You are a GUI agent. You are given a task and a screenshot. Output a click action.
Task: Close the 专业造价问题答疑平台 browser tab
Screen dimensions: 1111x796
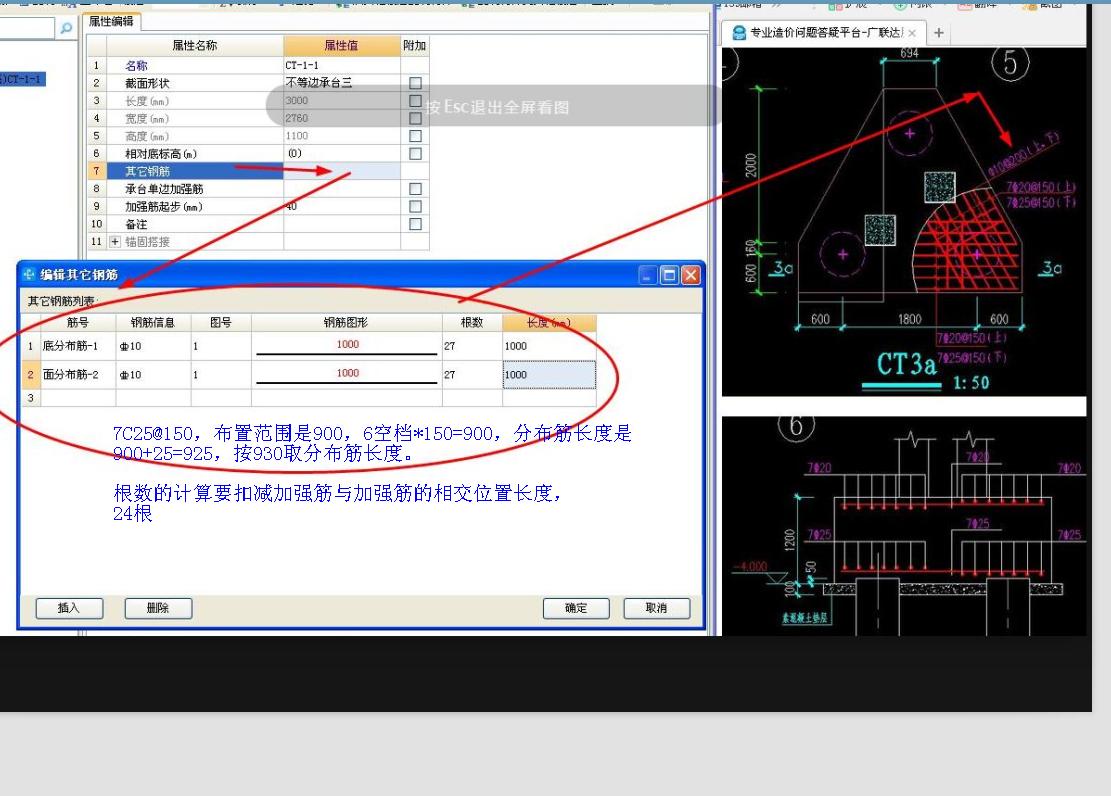pos(912,33)
